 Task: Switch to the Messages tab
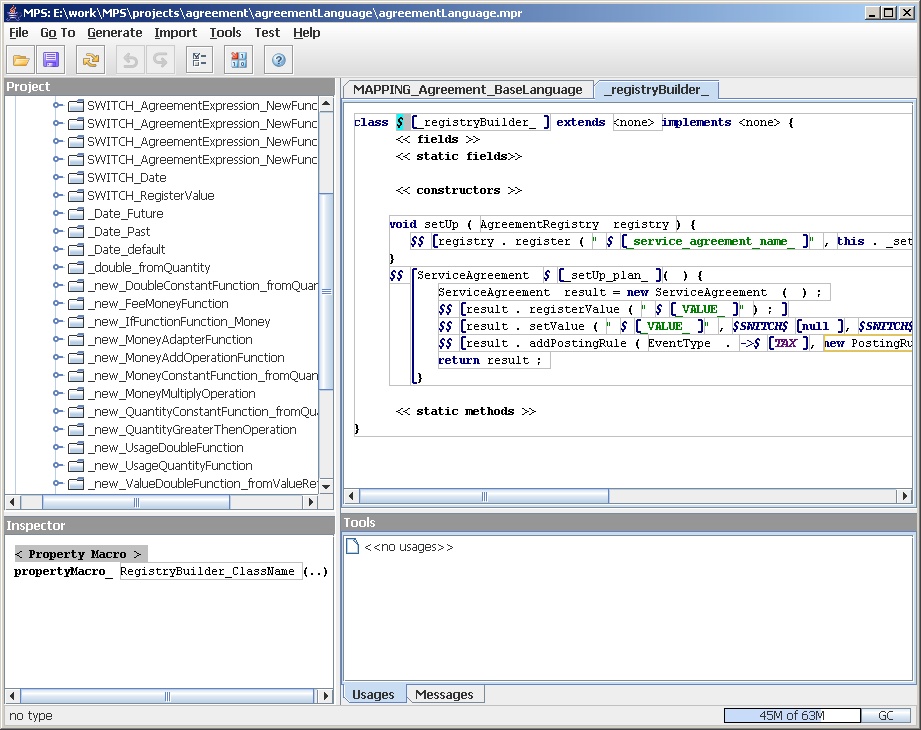point(444,694)
